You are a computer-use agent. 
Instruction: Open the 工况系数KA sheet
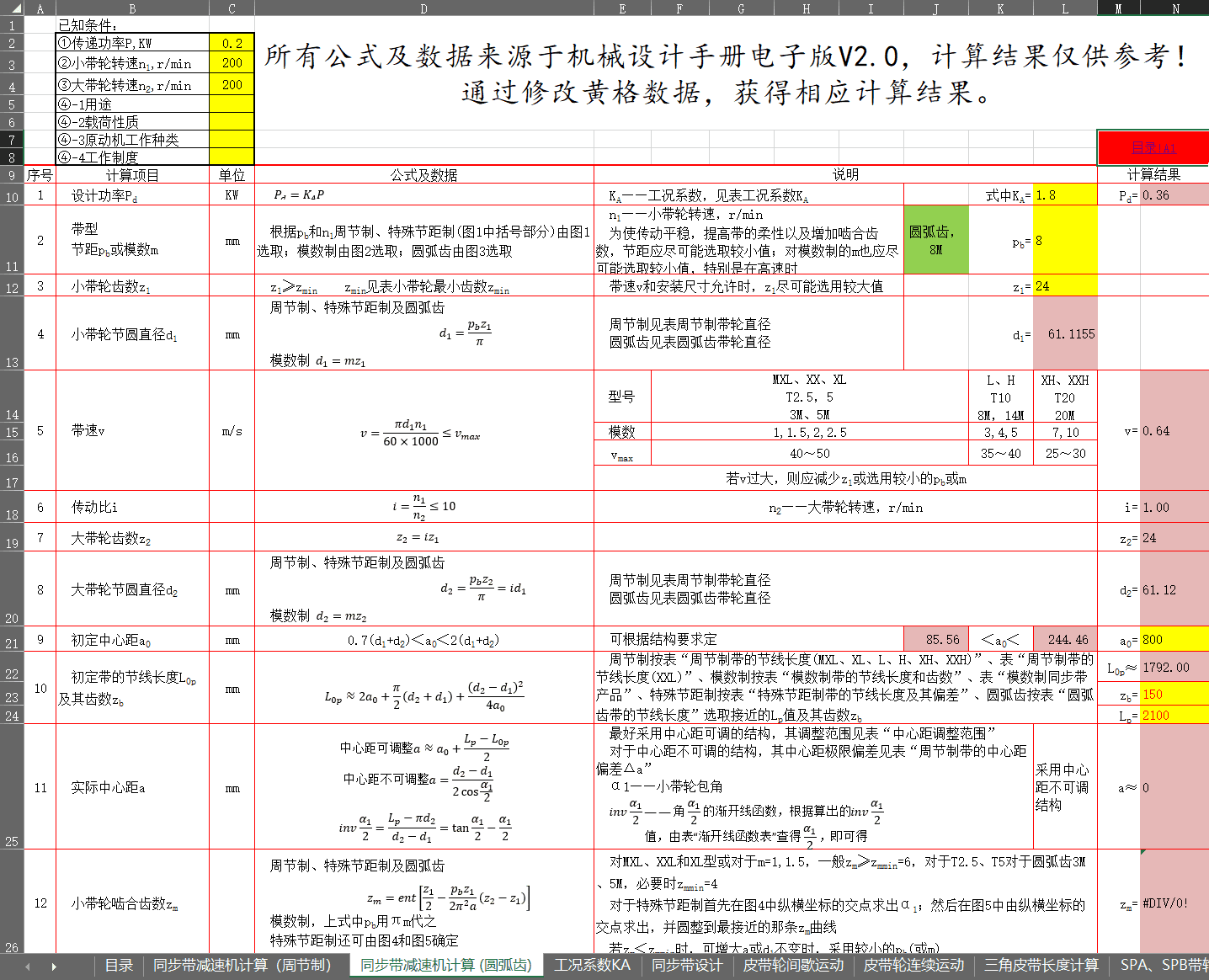pyautogui.click(x=592, y=967)
